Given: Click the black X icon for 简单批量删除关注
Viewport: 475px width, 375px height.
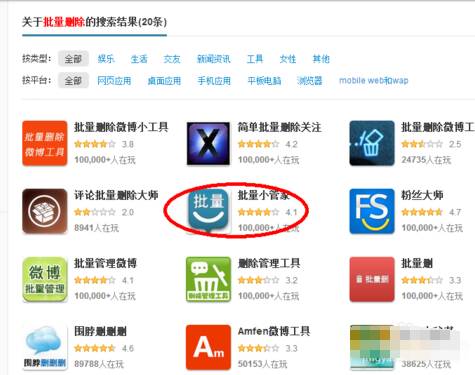Looking at the screenshot, I should point(208,143).
